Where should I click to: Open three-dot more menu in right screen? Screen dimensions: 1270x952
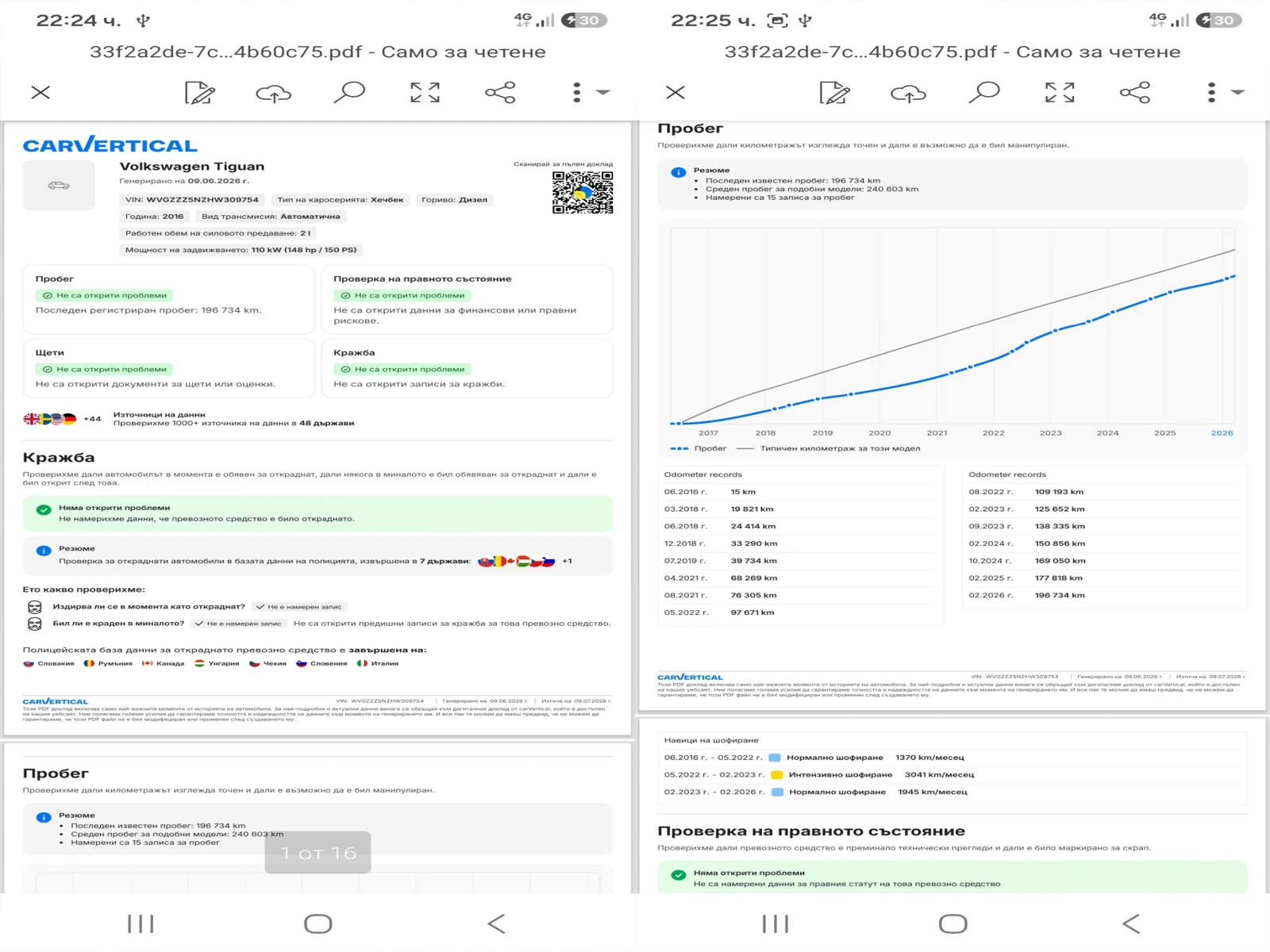pos(1211,92)
